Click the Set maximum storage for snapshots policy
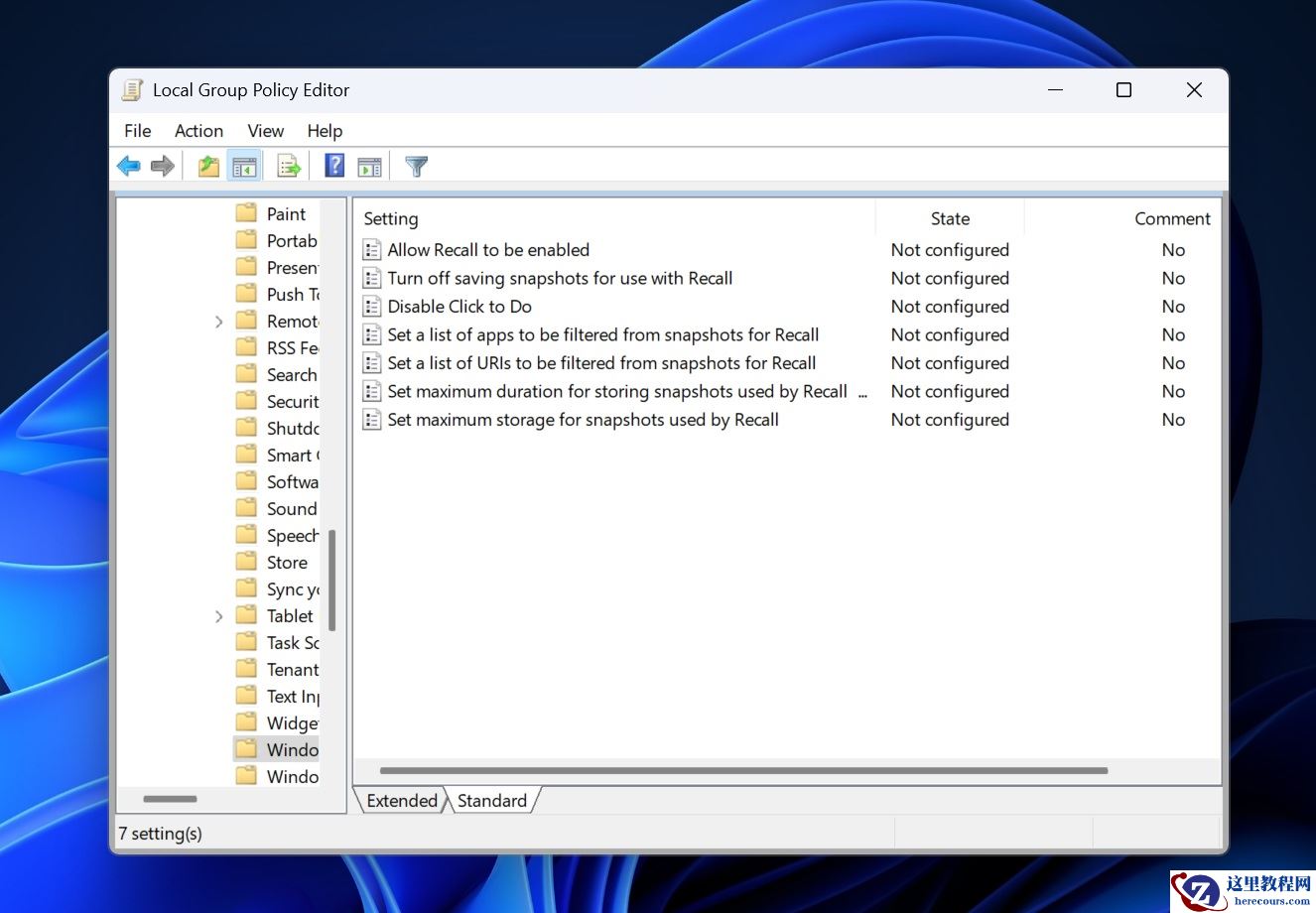 click(582, 419)
